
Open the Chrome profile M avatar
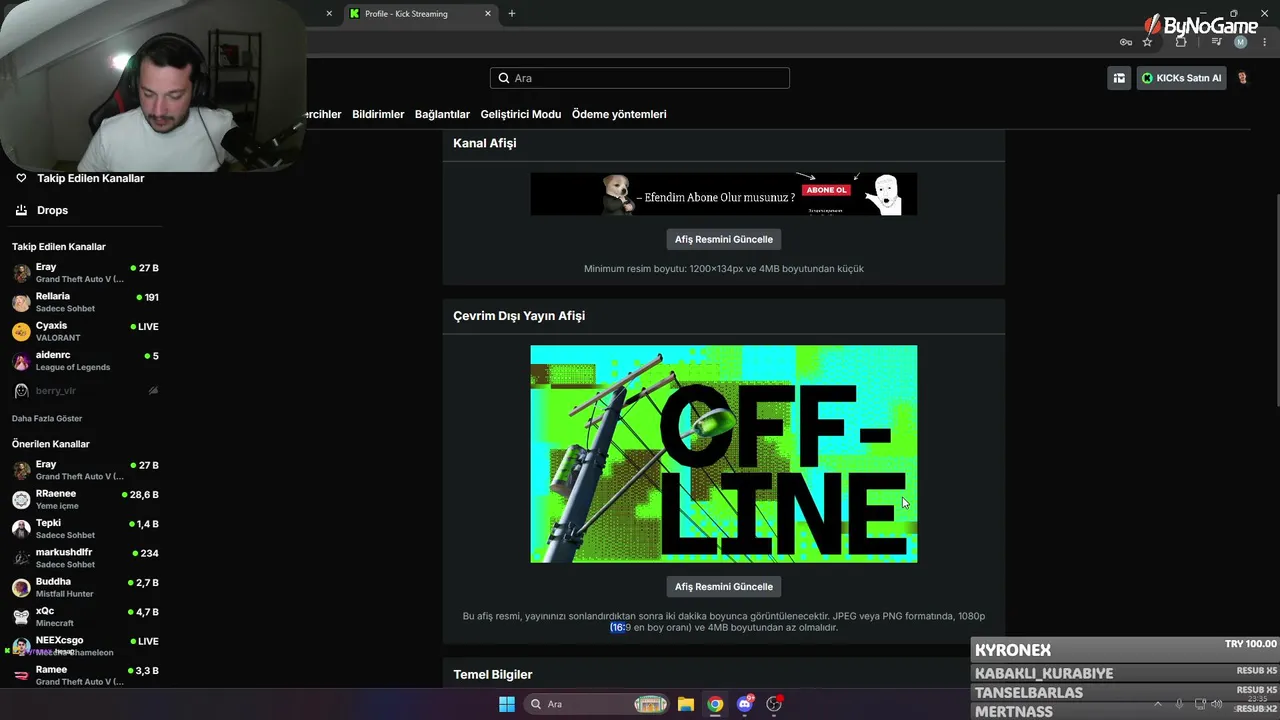point(1241,42)
